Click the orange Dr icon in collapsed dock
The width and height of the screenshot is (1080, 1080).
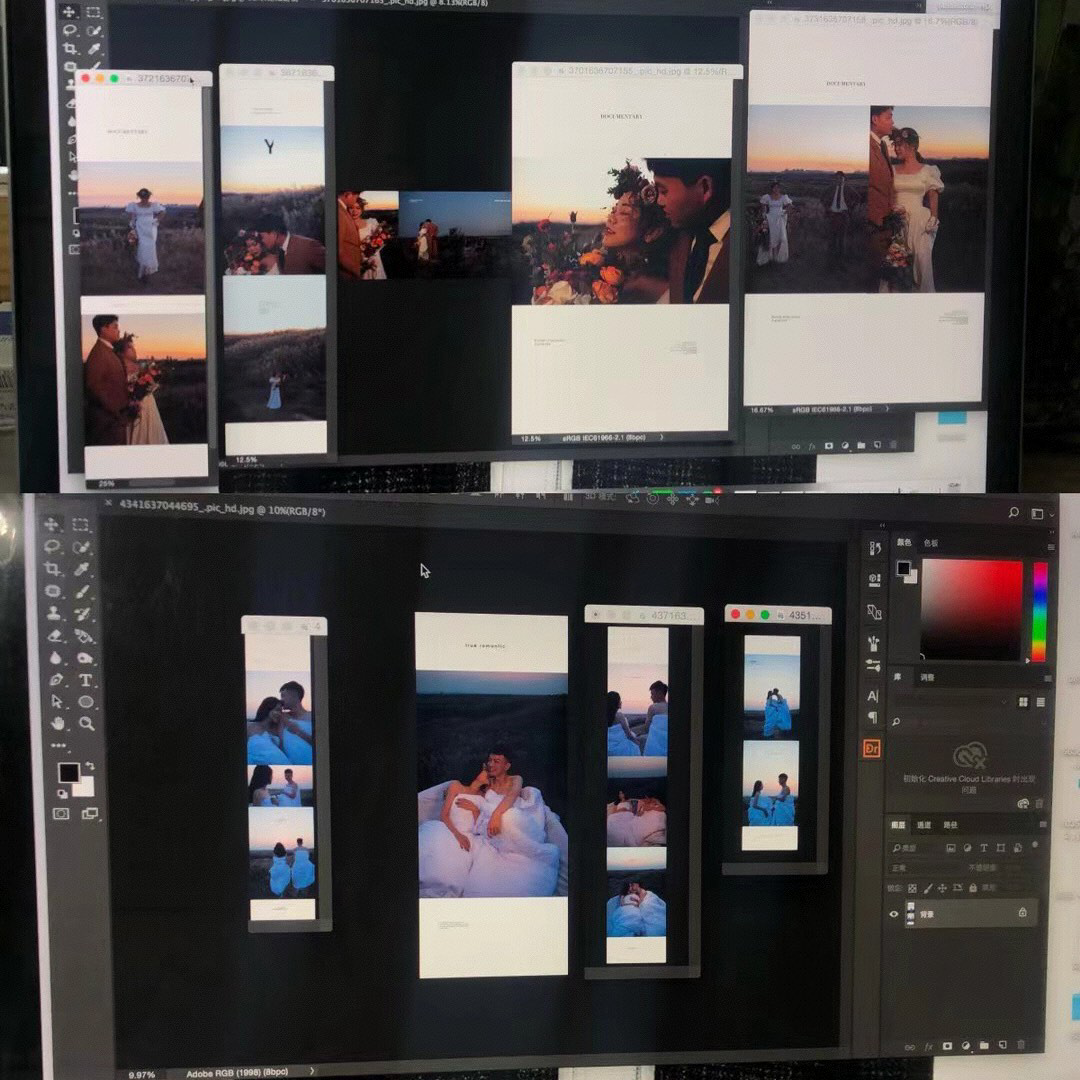pyautogui.click(x=871, y=749)
